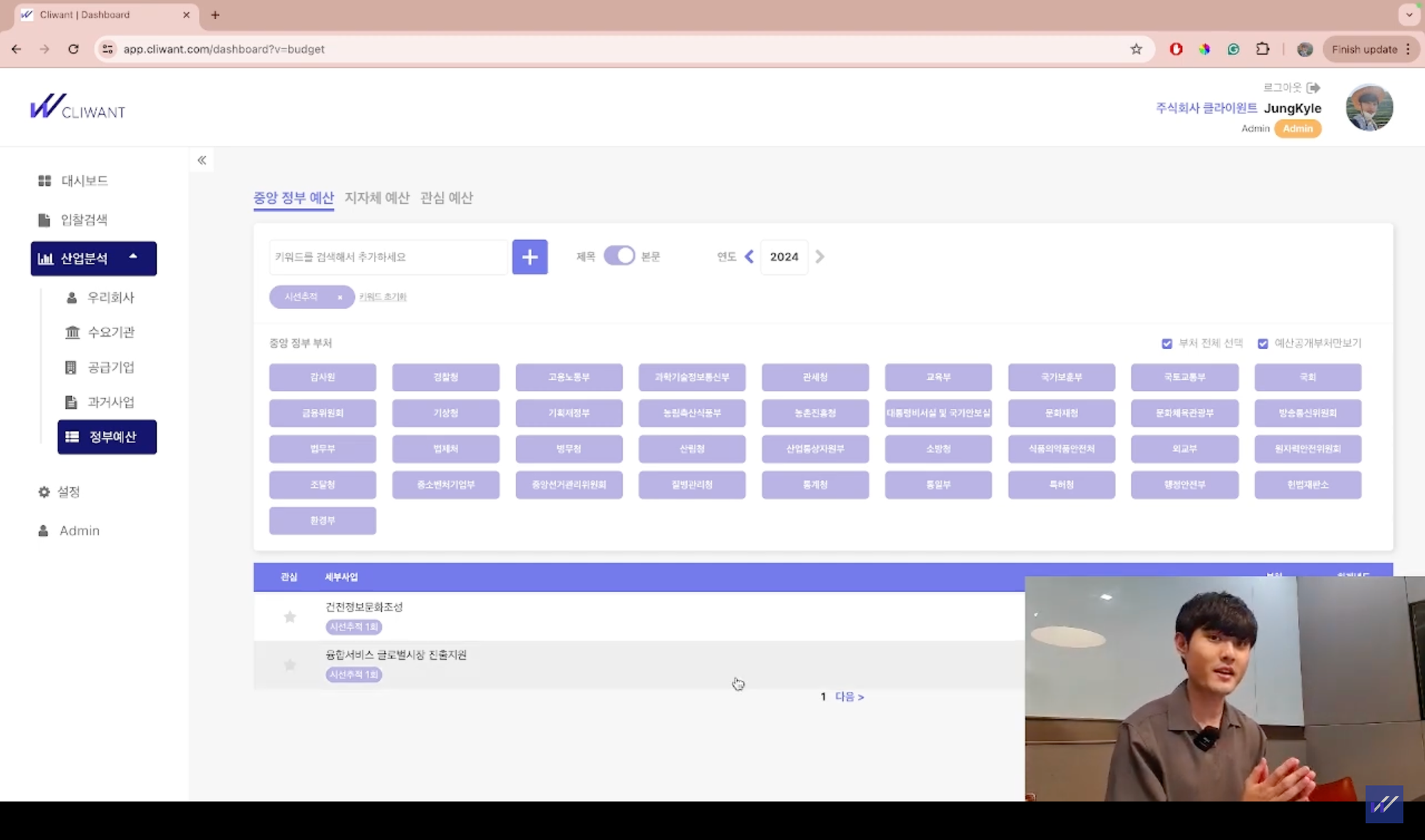Image resolution: width=1425 pixels, height=840 pixels.
Task: Bookmark this page with star icon
Action: point(1136,49)
